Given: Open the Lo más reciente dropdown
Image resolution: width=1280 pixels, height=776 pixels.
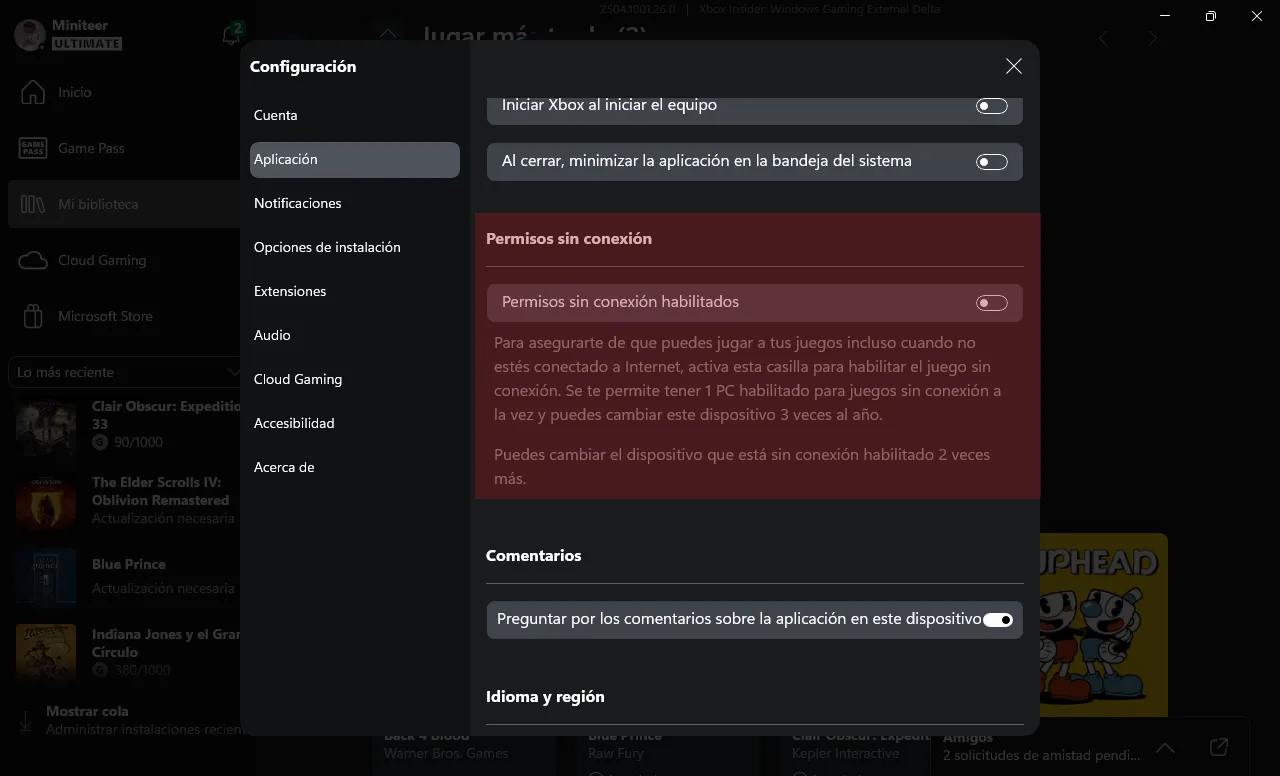Looking at the screenshot, I should click(126, 372).
